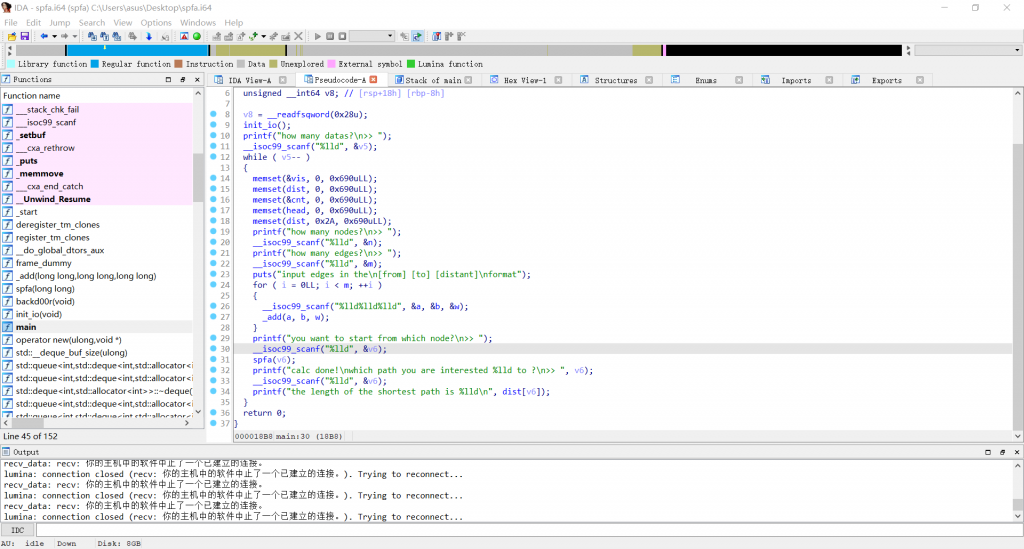Click the Lumina function green legend swatch
This screenshot has width=1024, height=549.
coord(411,64)
